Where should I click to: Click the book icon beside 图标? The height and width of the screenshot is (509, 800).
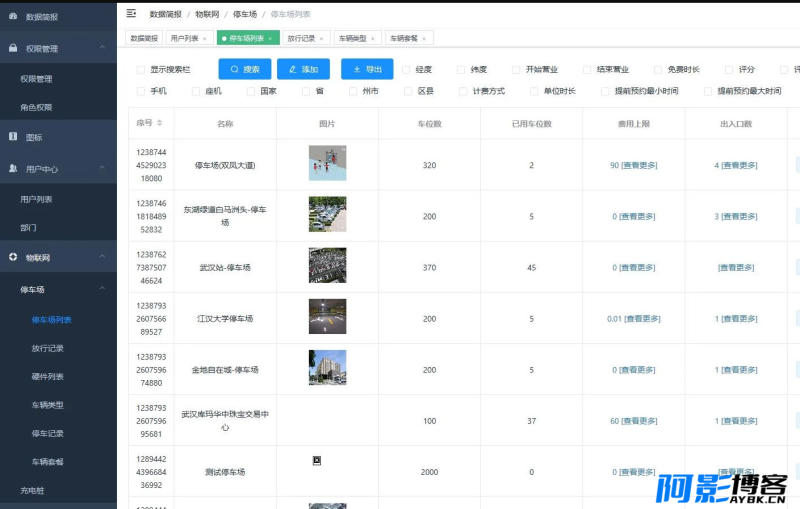[x=13, y=136]
